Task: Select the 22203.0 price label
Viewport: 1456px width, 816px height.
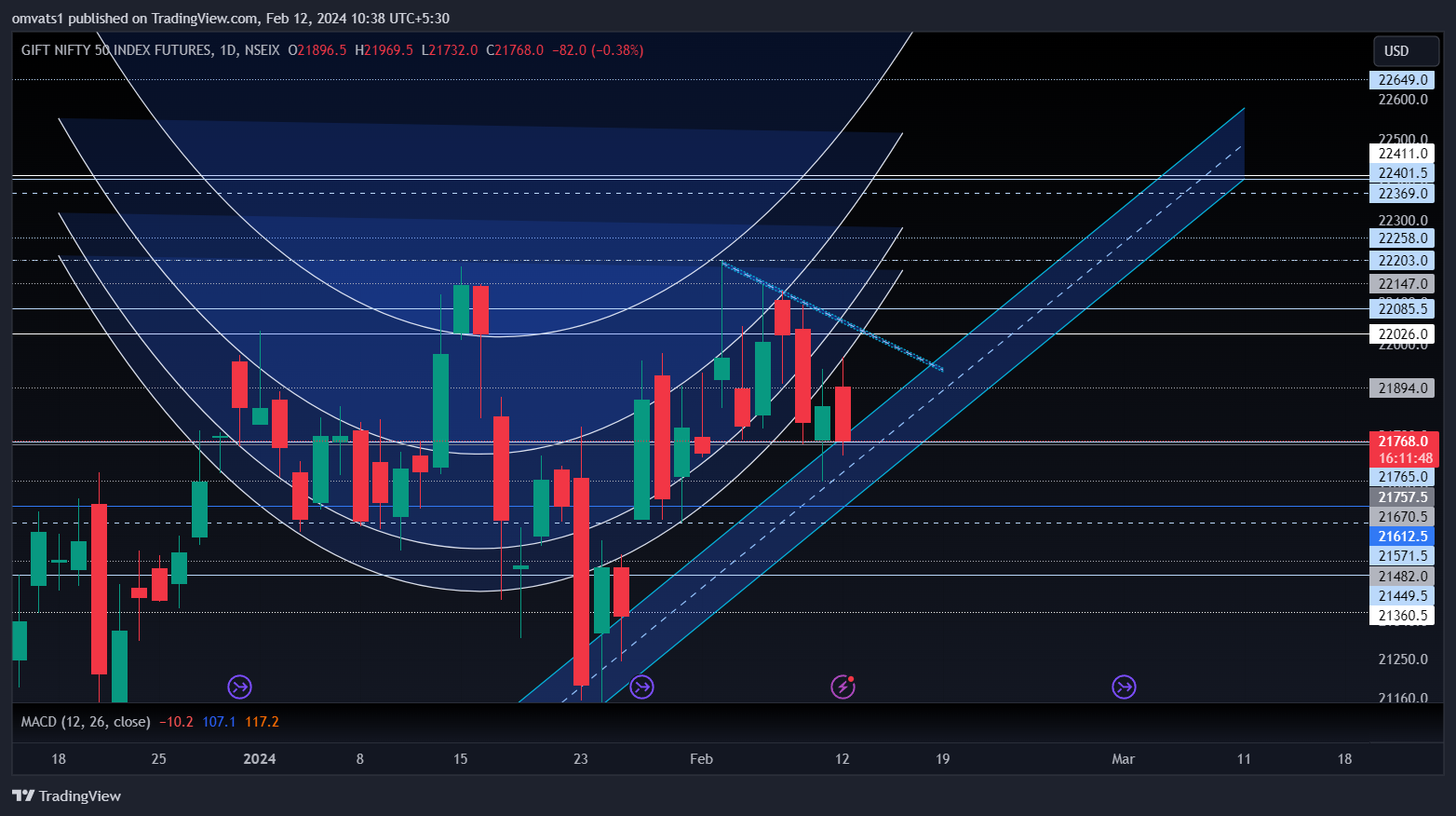Action: [x=1402, y=261]
